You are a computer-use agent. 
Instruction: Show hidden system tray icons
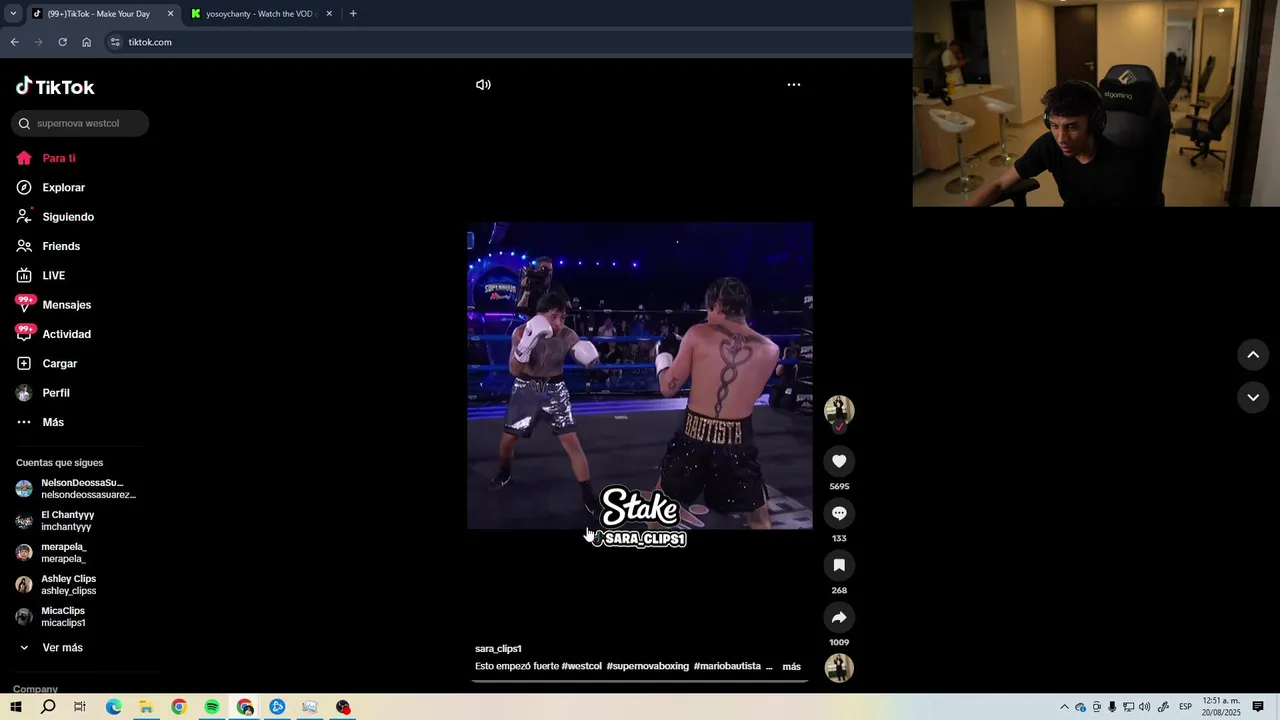click(1064, 707)
